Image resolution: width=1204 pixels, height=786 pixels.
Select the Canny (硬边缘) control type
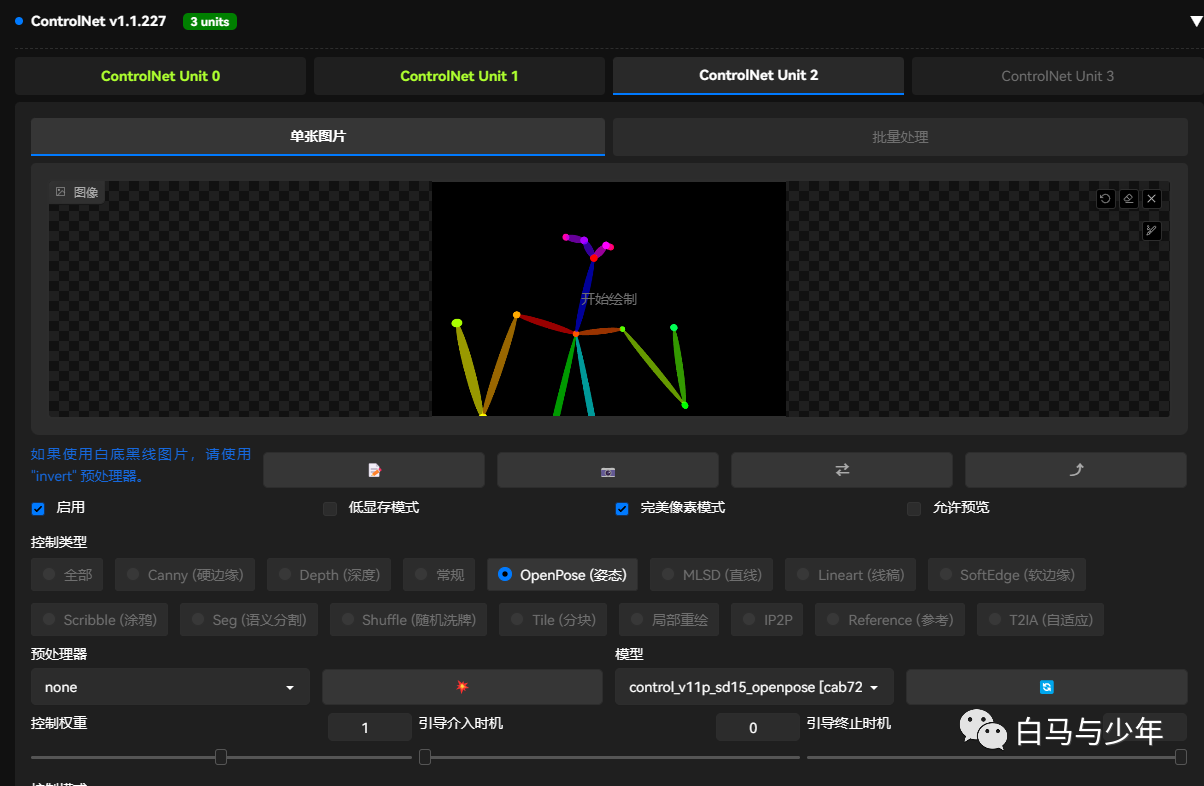[185, 575]
